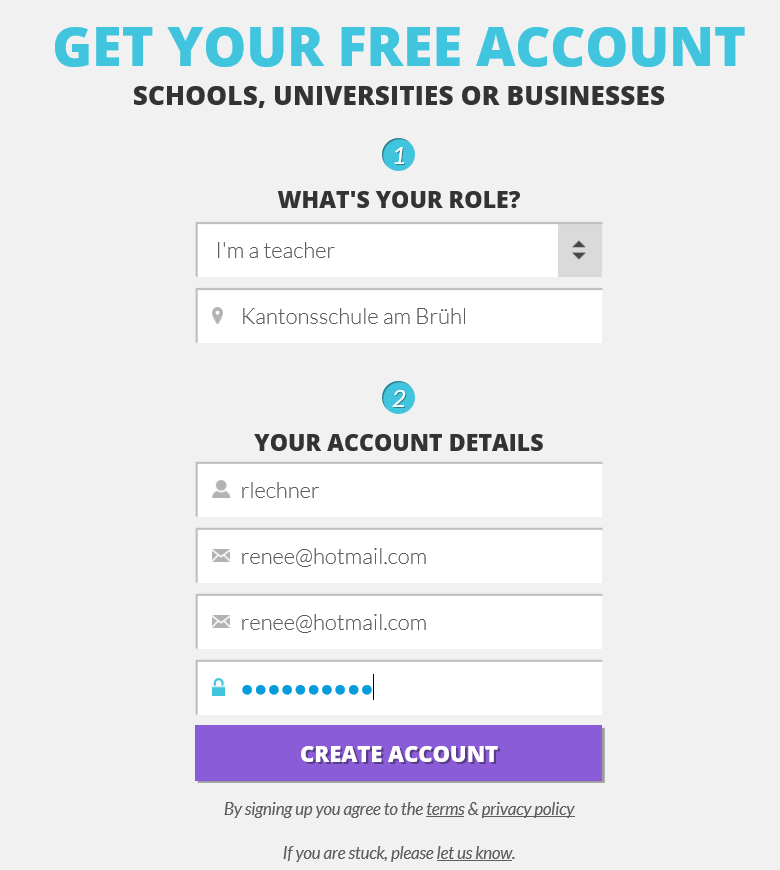The image size is (780, 870).
Task: Click into the rlechner username field
Action: (410, 490)
